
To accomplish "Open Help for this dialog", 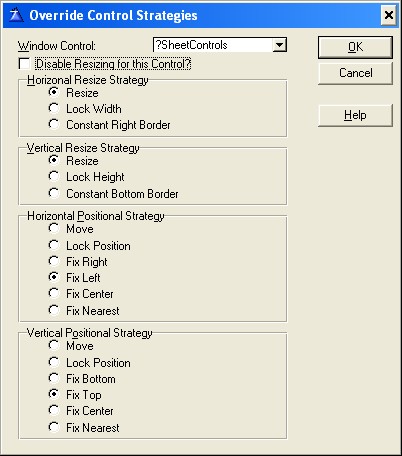I will tap(355, 115).
